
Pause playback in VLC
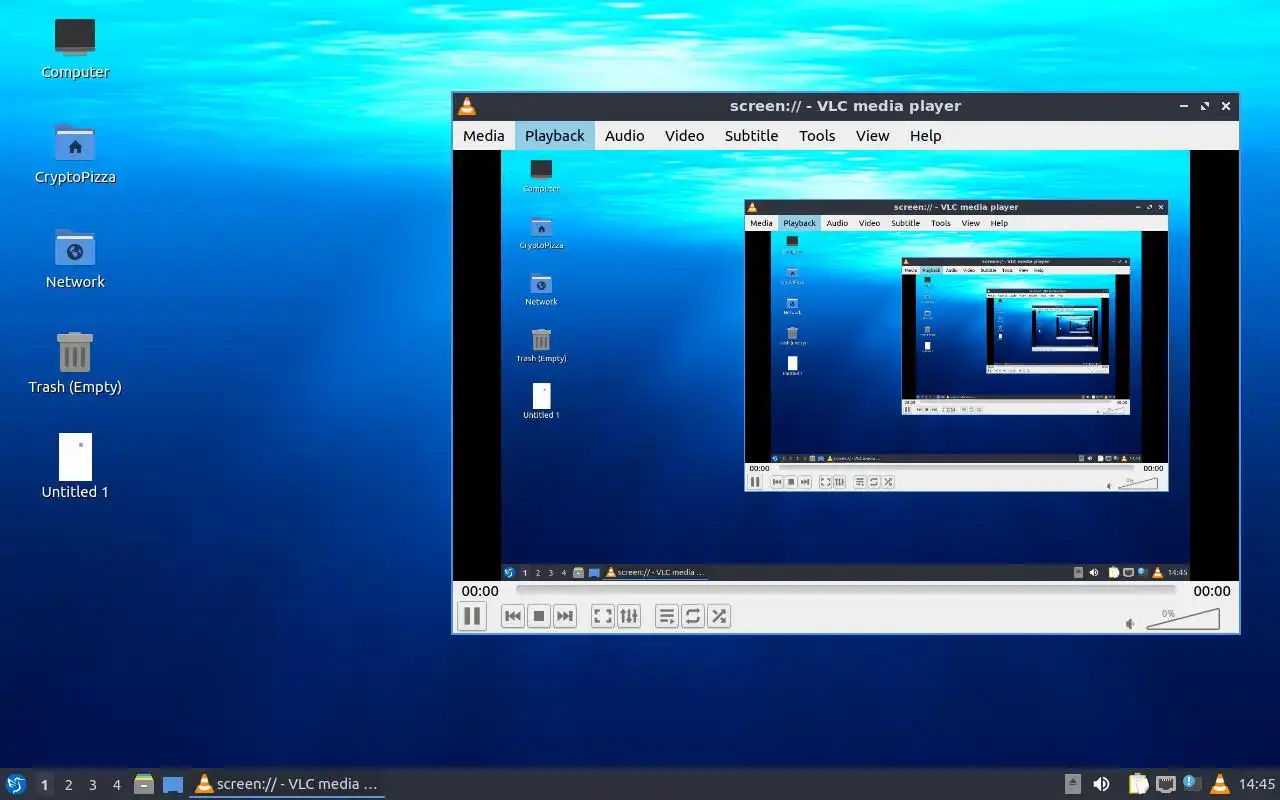click(x=472, y=616)
